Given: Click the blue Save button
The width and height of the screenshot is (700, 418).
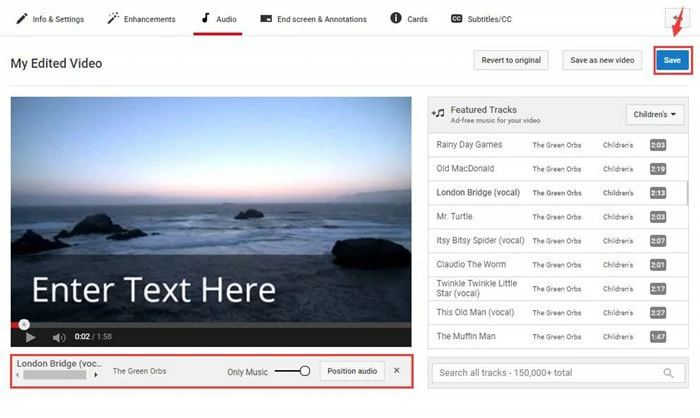Looking at the screenshot, I should [x=672, y=60].
